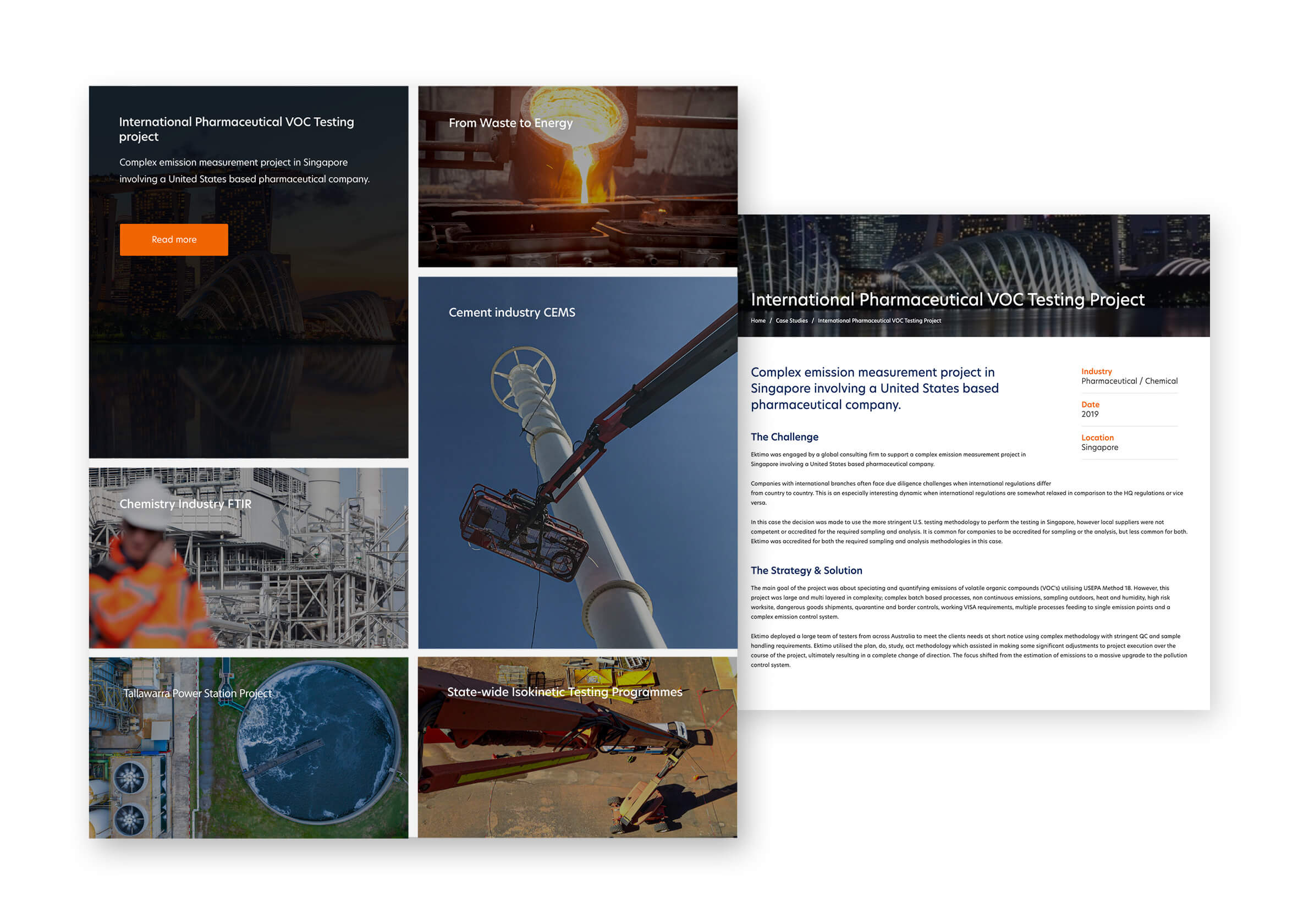Click the Location label in the sidebar
This screenshot has width=1298, height=924.
(1097, 438)
